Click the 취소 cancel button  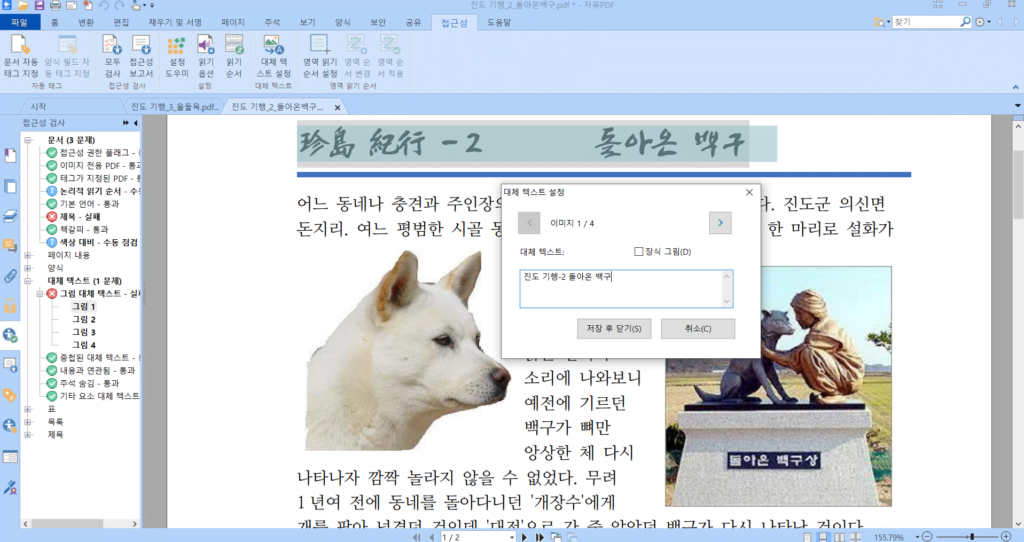point(697,328)
